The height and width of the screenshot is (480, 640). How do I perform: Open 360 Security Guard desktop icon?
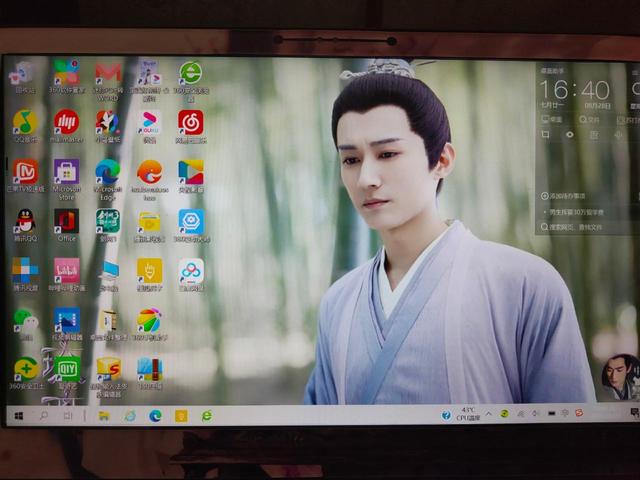click(x=25, y=368)
